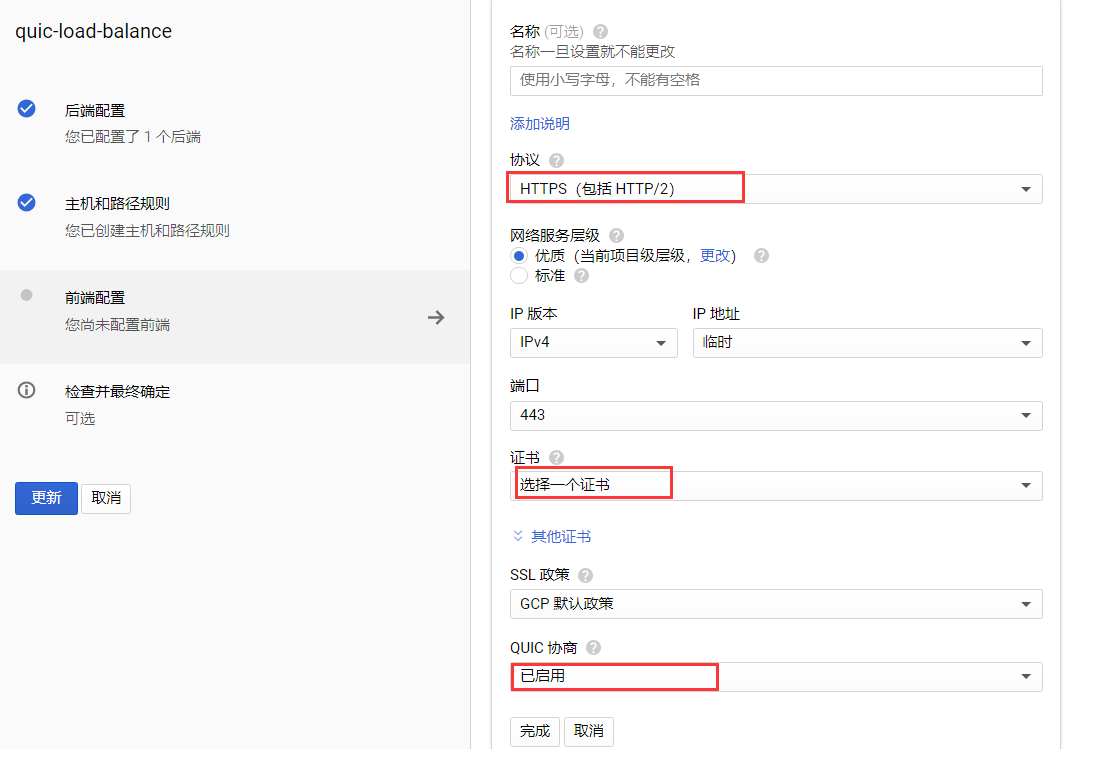Click arrow icon on 前端配置 row

436,317
